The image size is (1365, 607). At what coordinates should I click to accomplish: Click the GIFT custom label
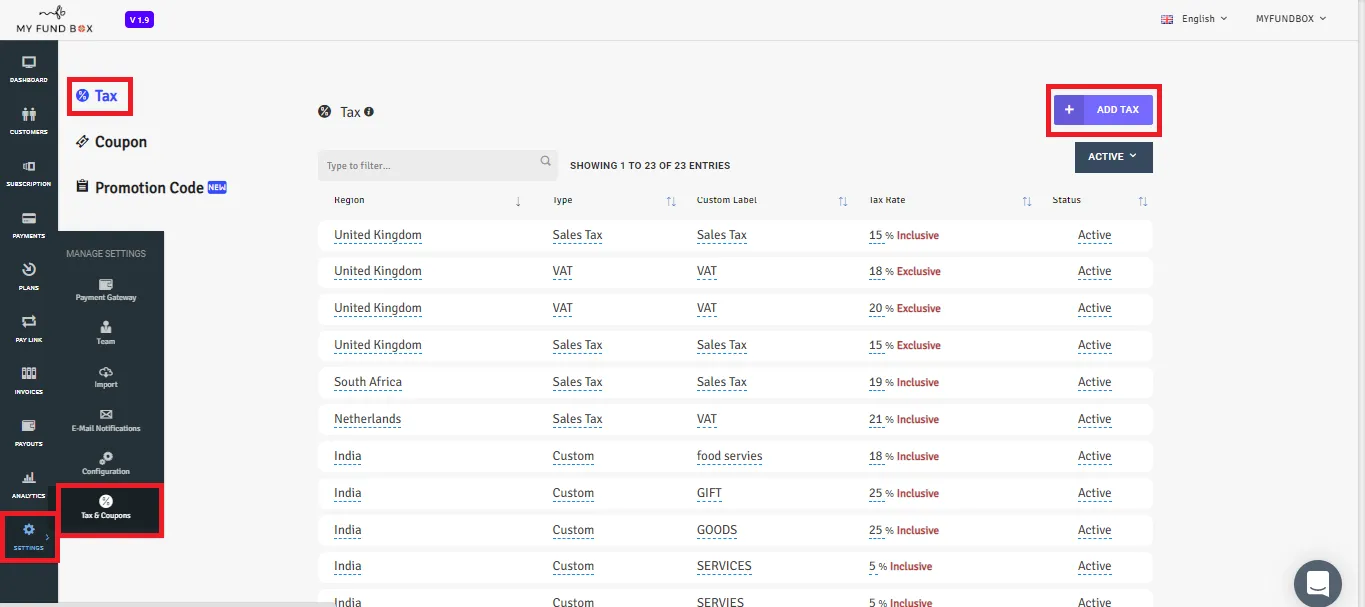pyautogui.click(x=709, y=493)
